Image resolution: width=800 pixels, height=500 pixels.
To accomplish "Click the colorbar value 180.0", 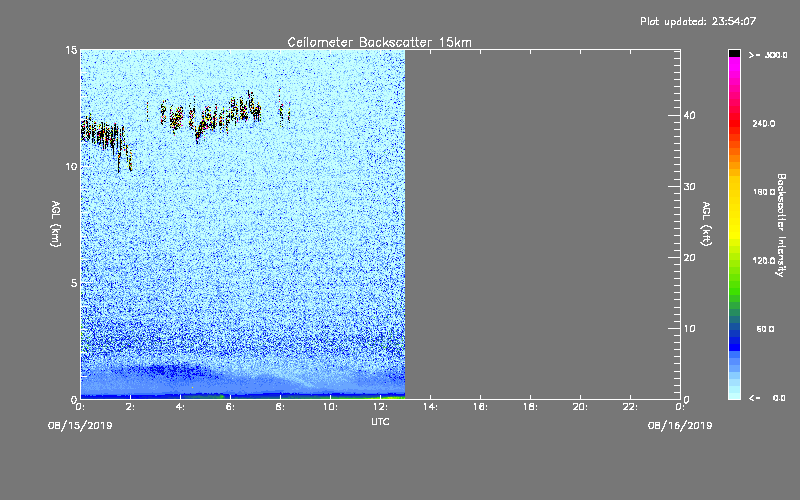I will click(x=764, y=192).
